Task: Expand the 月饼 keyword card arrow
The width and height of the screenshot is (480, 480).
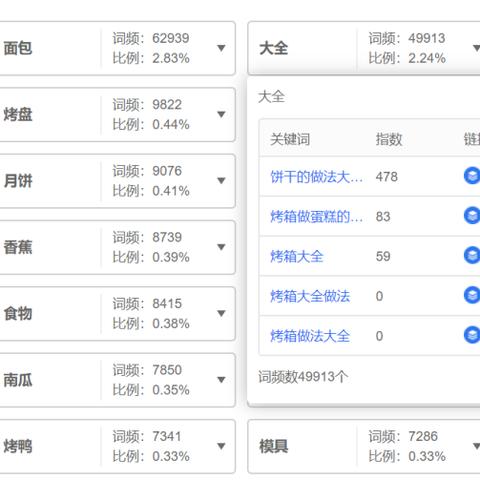Action: [221, 181]
